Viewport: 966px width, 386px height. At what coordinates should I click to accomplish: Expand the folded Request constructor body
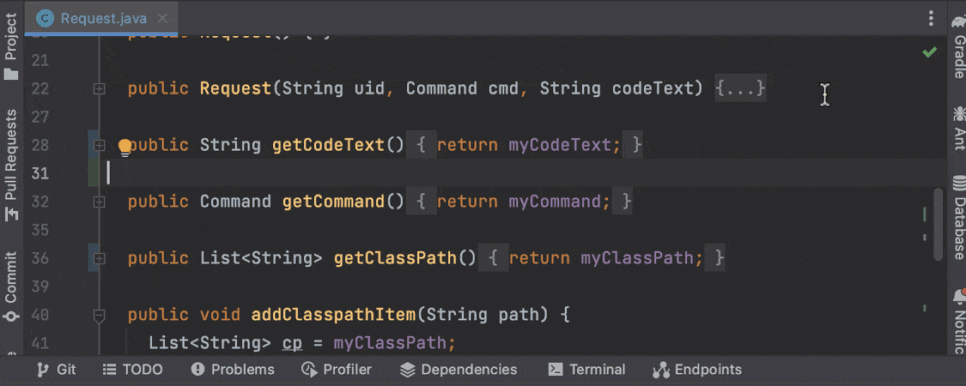tap(741, 89)
